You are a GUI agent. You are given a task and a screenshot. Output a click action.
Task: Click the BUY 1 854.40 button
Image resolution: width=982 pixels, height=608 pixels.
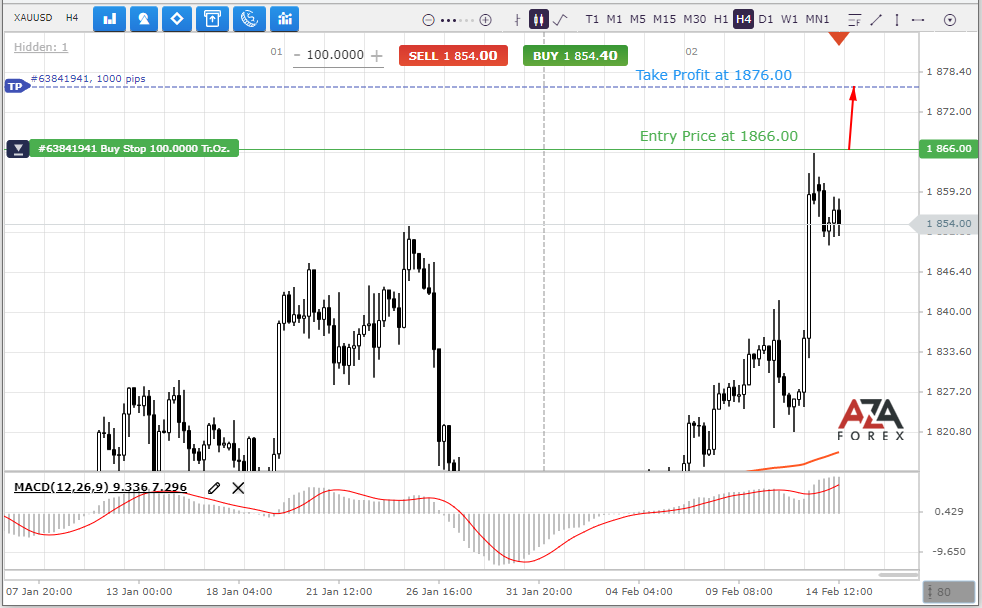coord(575,56)
